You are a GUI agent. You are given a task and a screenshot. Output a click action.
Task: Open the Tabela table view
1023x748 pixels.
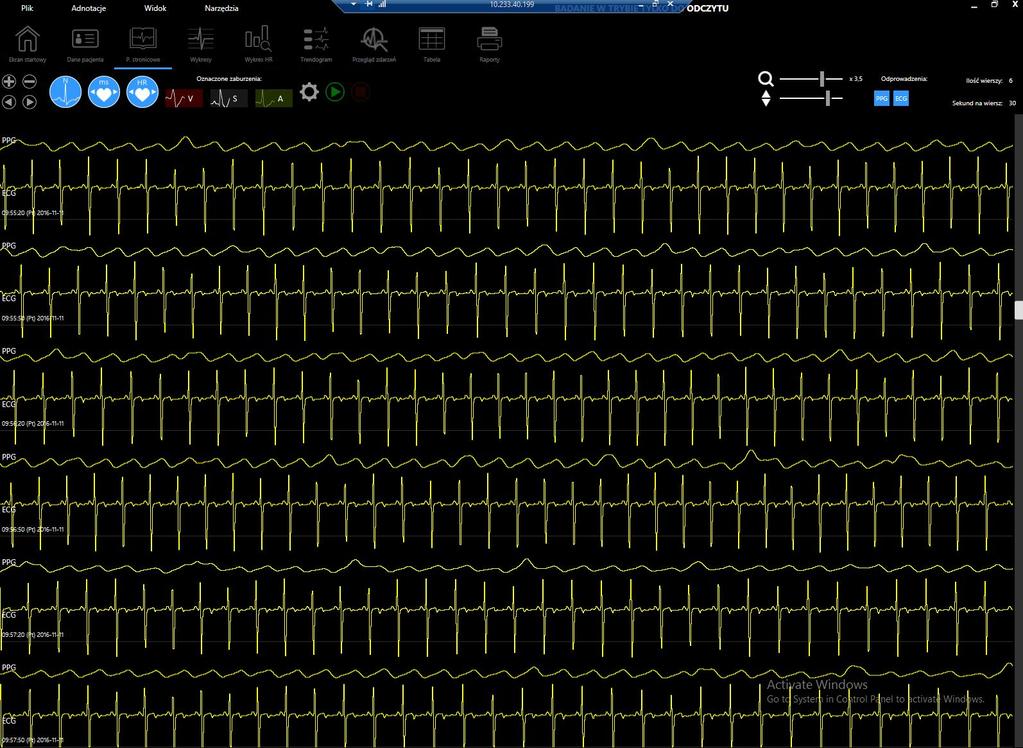point(431,44)
